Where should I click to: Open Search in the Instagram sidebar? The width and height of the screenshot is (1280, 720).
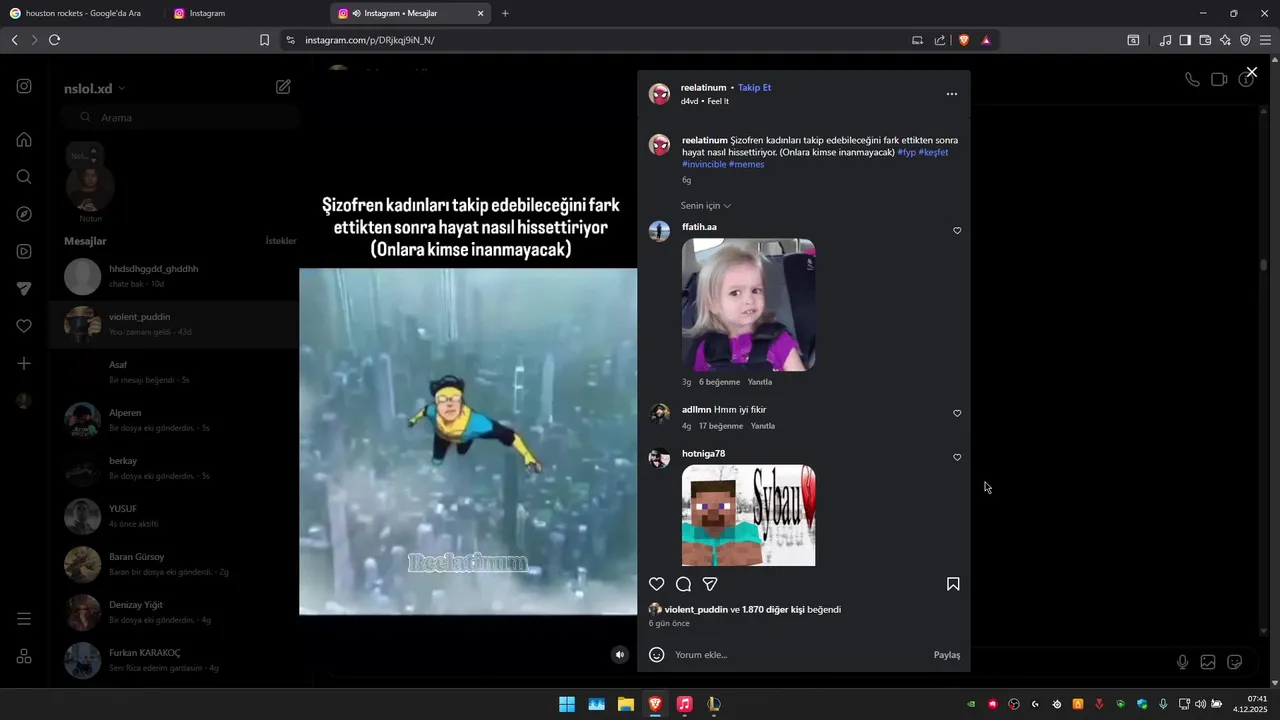[x=24, y=177]
